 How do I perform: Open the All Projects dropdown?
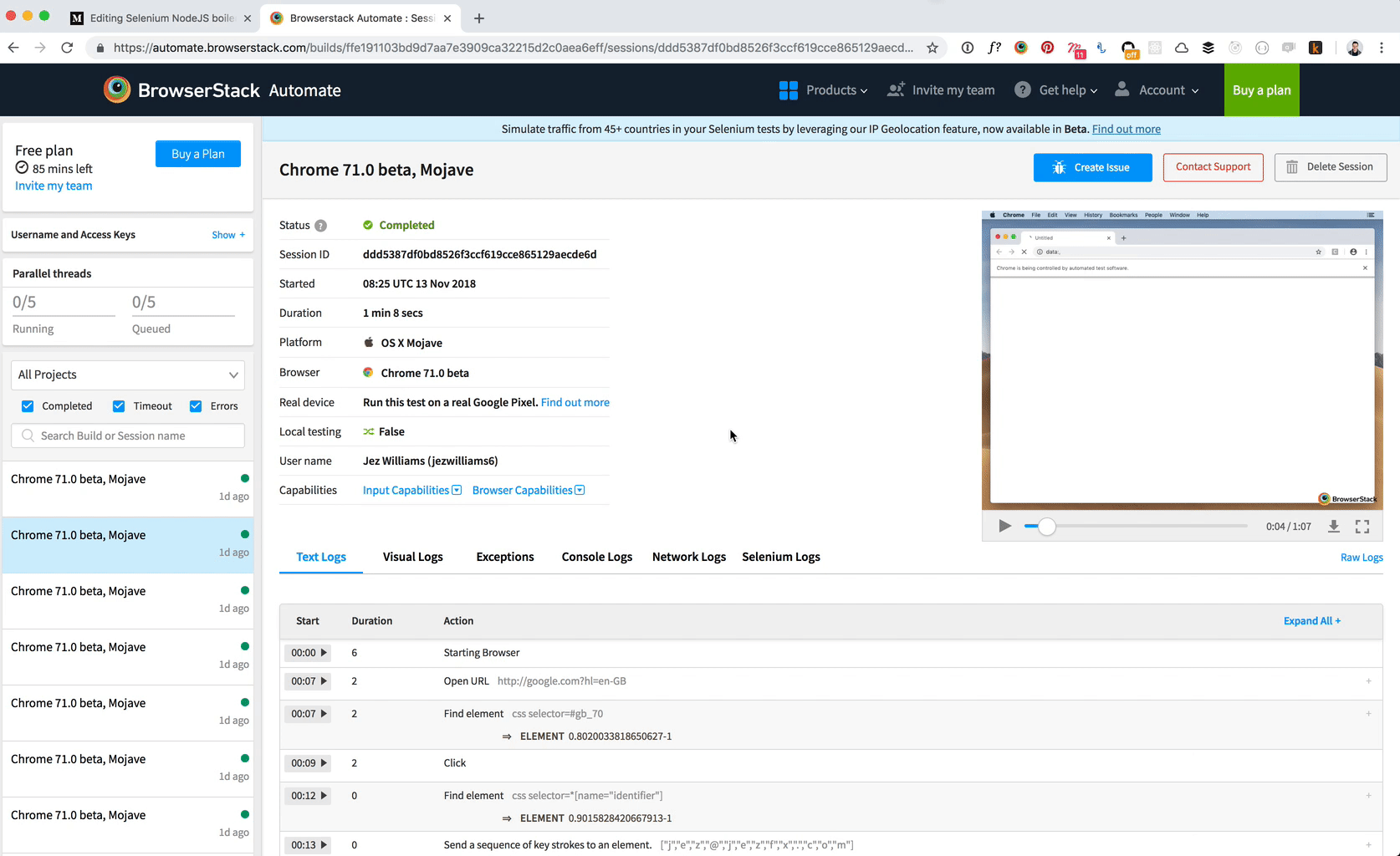(x=128, y=375)
